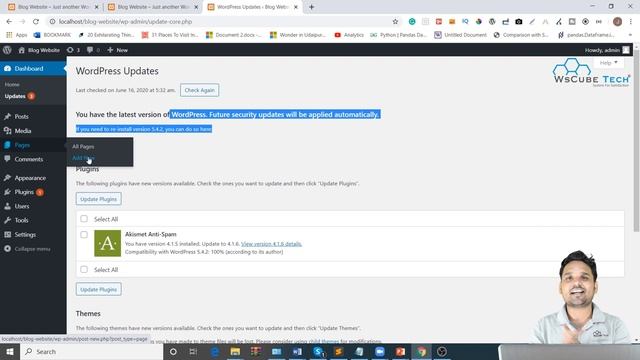This screenshot has height=360, width=640.
Task: Open the Apps bookmarks shortcut
Action: (x=16, y=35)
